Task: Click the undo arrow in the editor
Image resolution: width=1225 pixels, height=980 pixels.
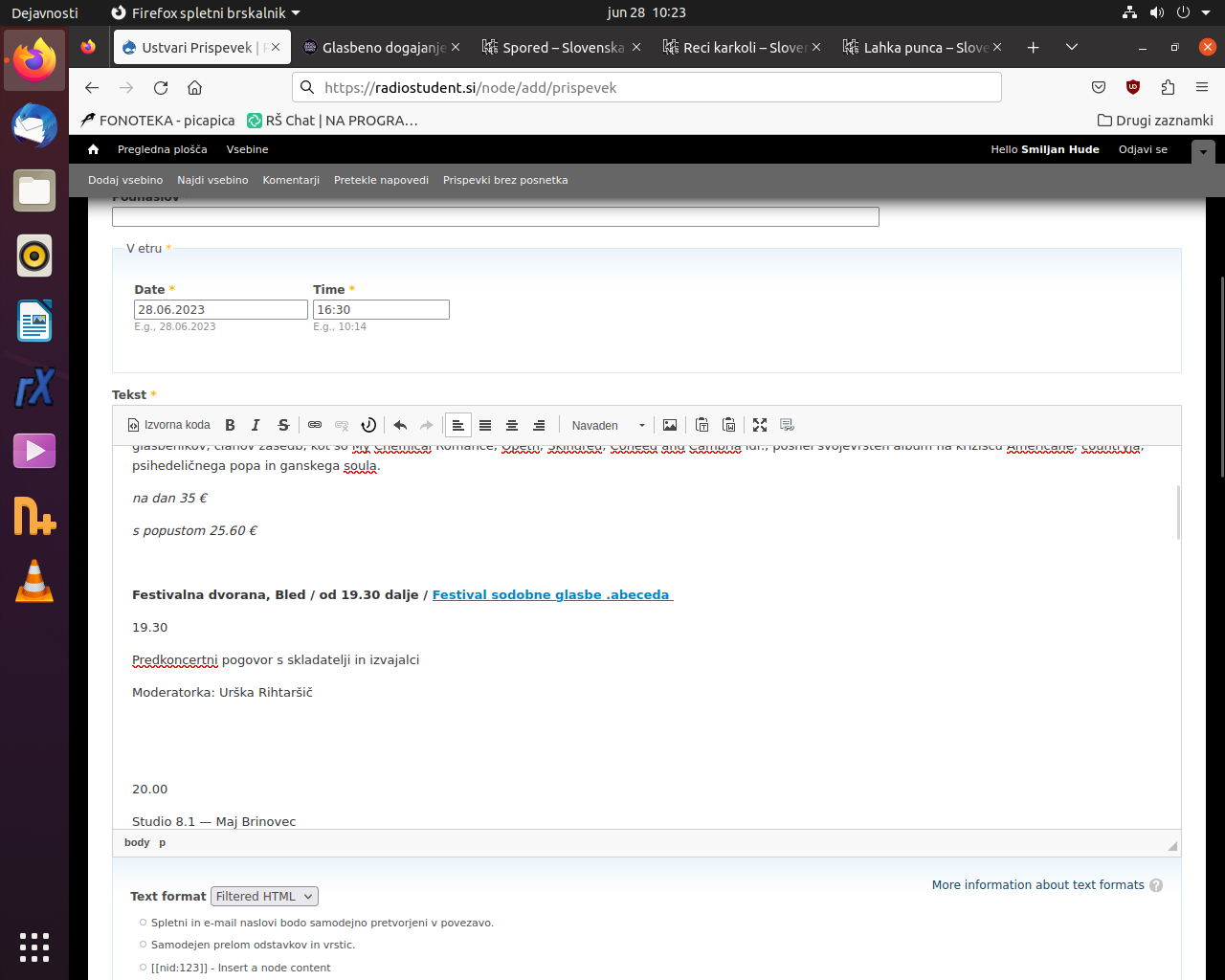Action: 400,425
